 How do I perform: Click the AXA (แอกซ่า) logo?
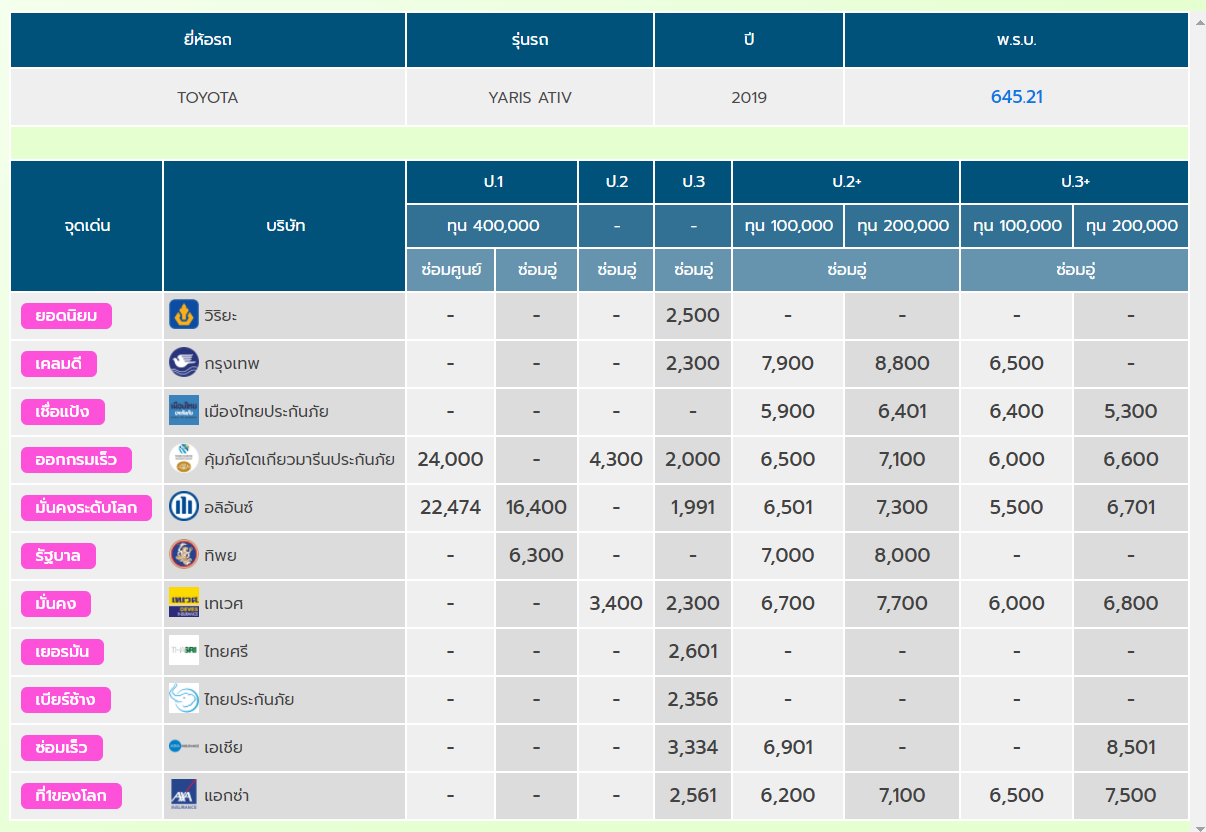click(184, 795)
